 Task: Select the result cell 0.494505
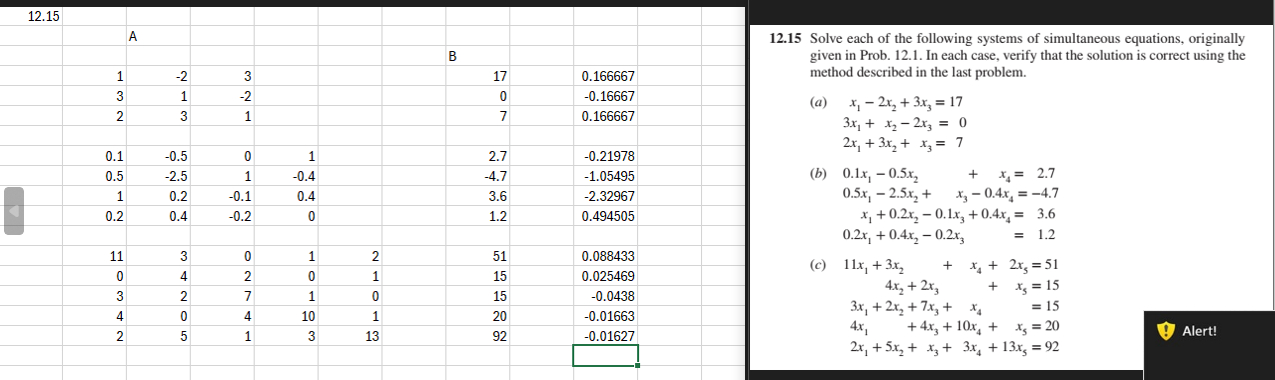[606, 216]
